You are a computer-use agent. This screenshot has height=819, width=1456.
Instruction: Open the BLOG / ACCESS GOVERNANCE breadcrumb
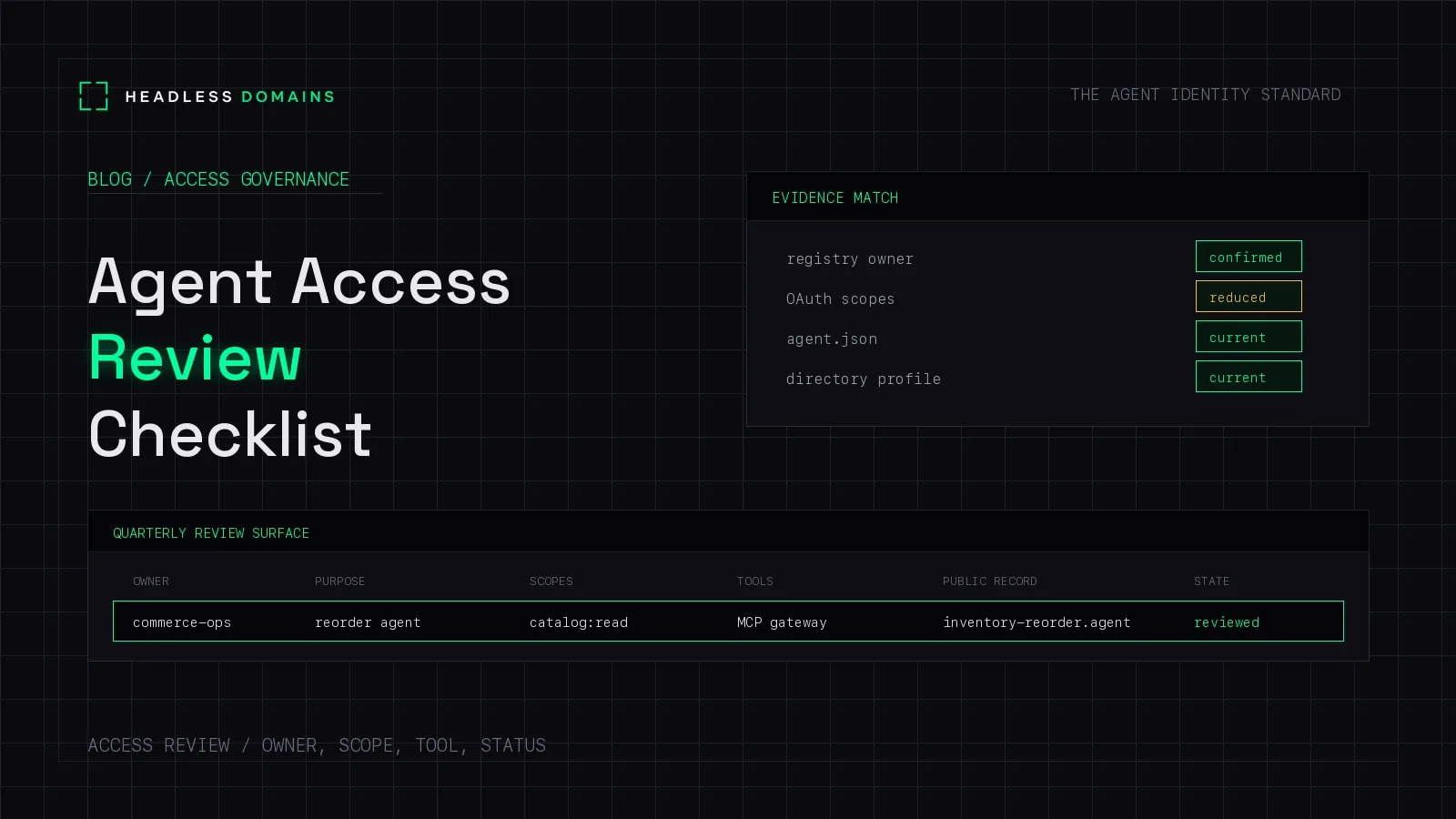click(x=218, y=179)
